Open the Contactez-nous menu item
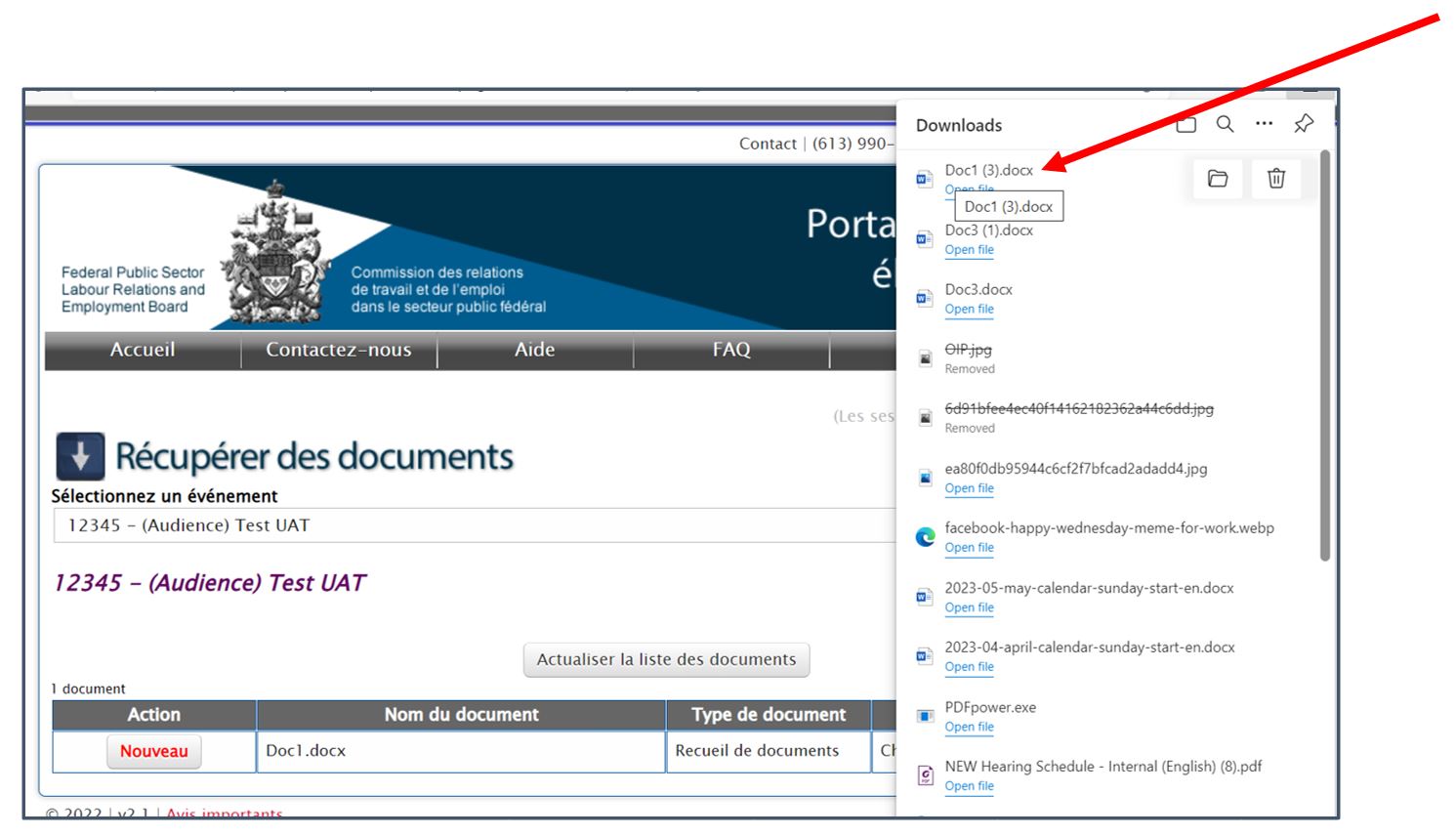Screen dimensions: 1456x836 [x=339, y=350]
